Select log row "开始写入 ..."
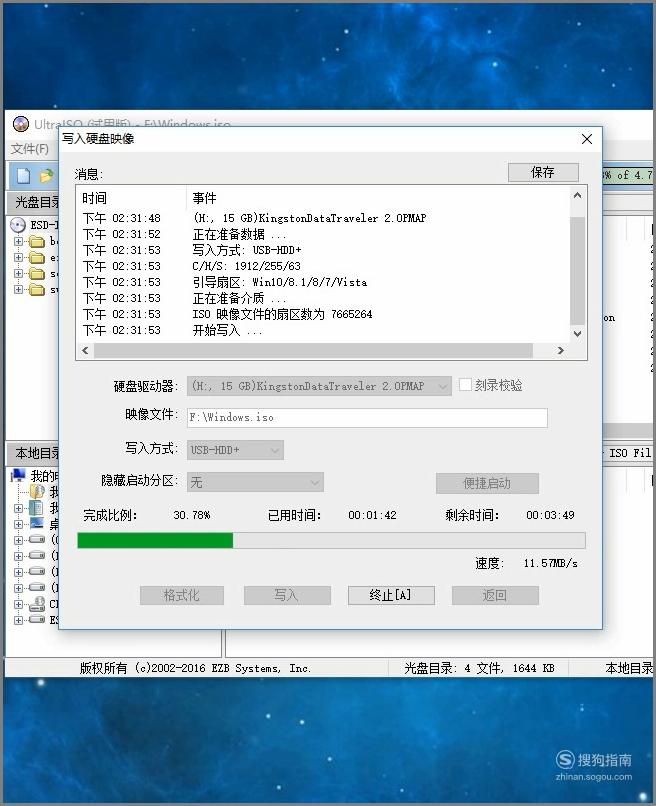656x806 pixels. (323, 330)
